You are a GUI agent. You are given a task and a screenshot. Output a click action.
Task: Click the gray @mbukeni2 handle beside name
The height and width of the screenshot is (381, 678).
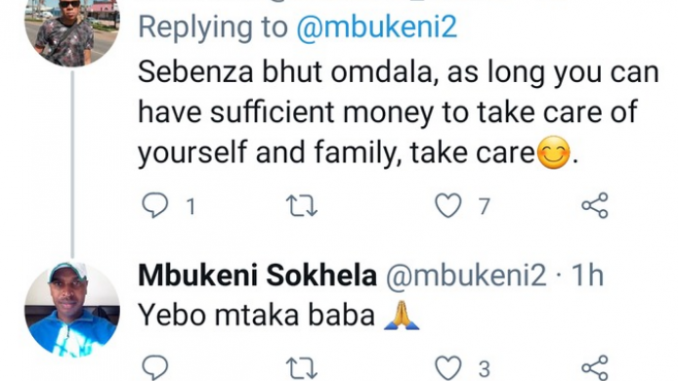pyautogui.click(x=466, y=275)
